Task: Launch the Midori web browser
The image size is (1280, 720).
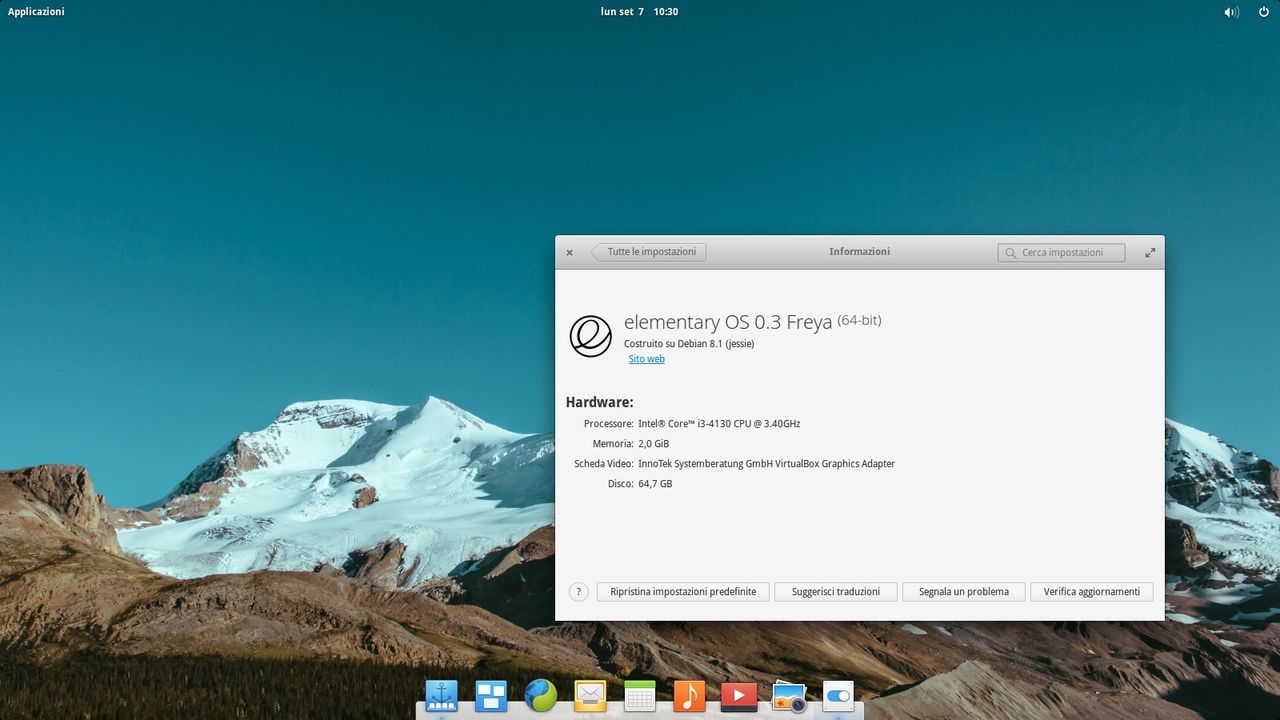Action: 541,695
